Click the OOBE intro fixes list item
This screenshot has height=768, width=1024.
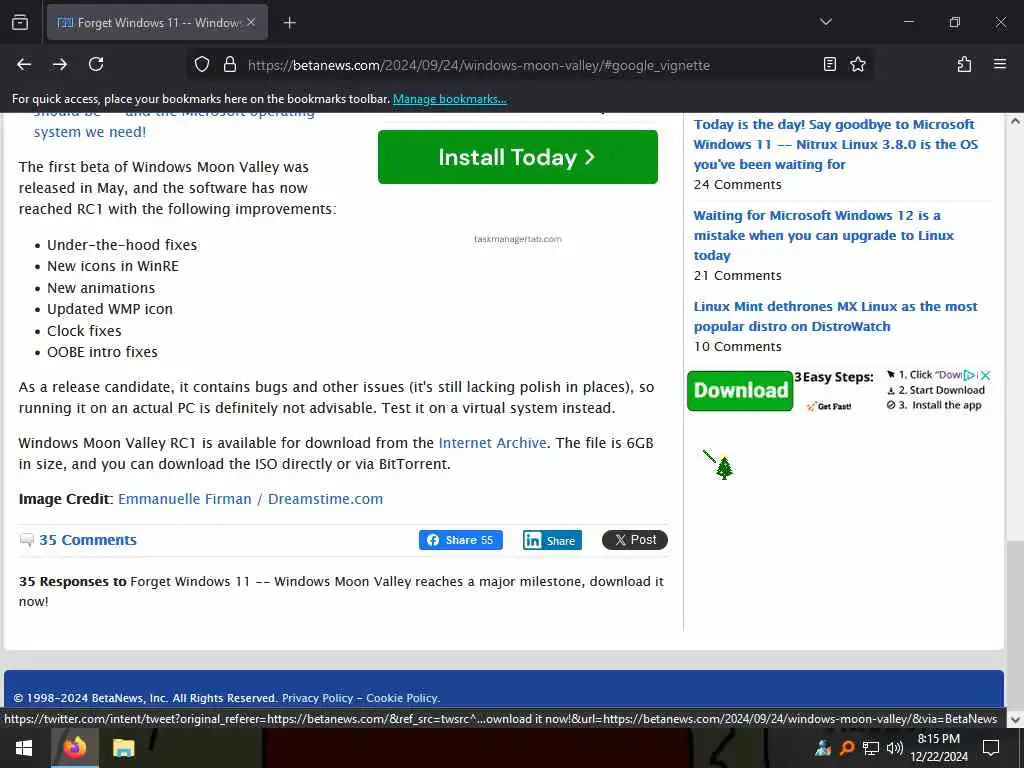[103, 352]
